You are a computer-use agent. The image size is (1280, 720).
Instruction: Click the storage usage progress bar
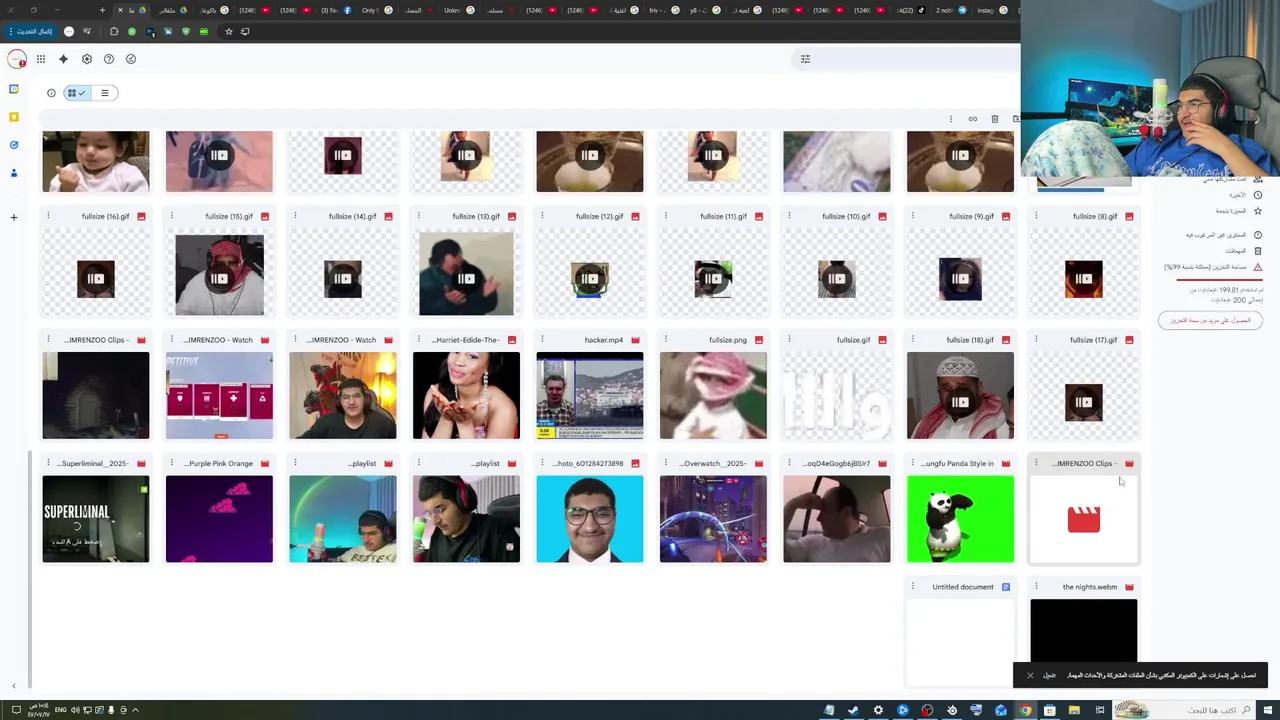coord(1219,280)
